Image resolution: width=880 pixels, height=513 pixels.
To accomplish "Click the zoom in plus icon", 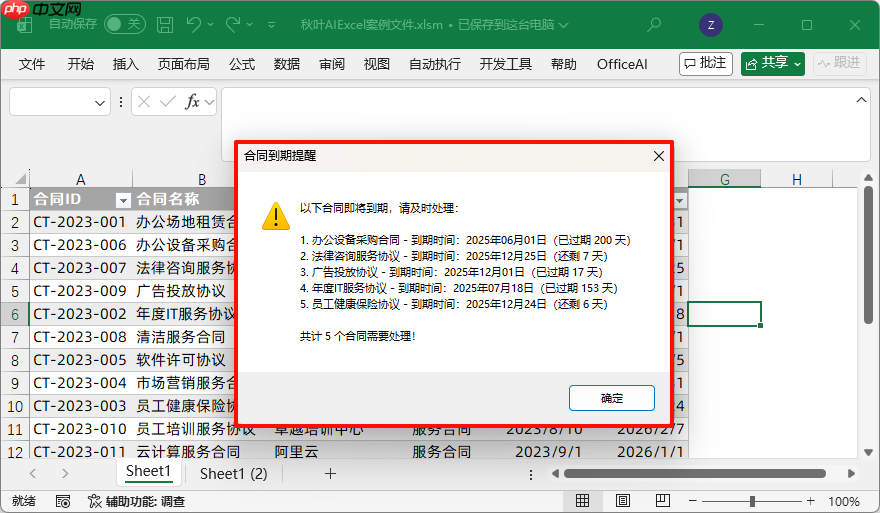I will point(810,501).
